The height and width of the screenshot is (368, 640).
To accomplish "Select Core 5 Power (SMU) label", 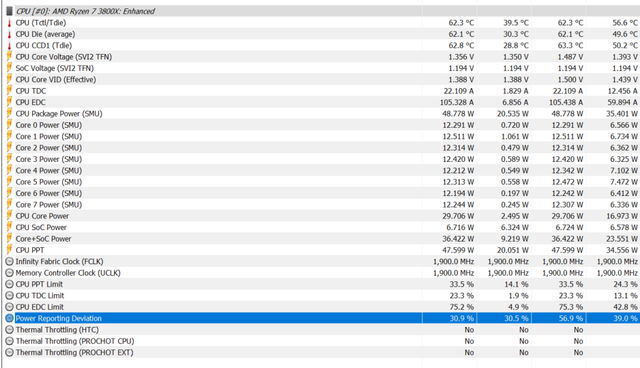I will [49, 182].
